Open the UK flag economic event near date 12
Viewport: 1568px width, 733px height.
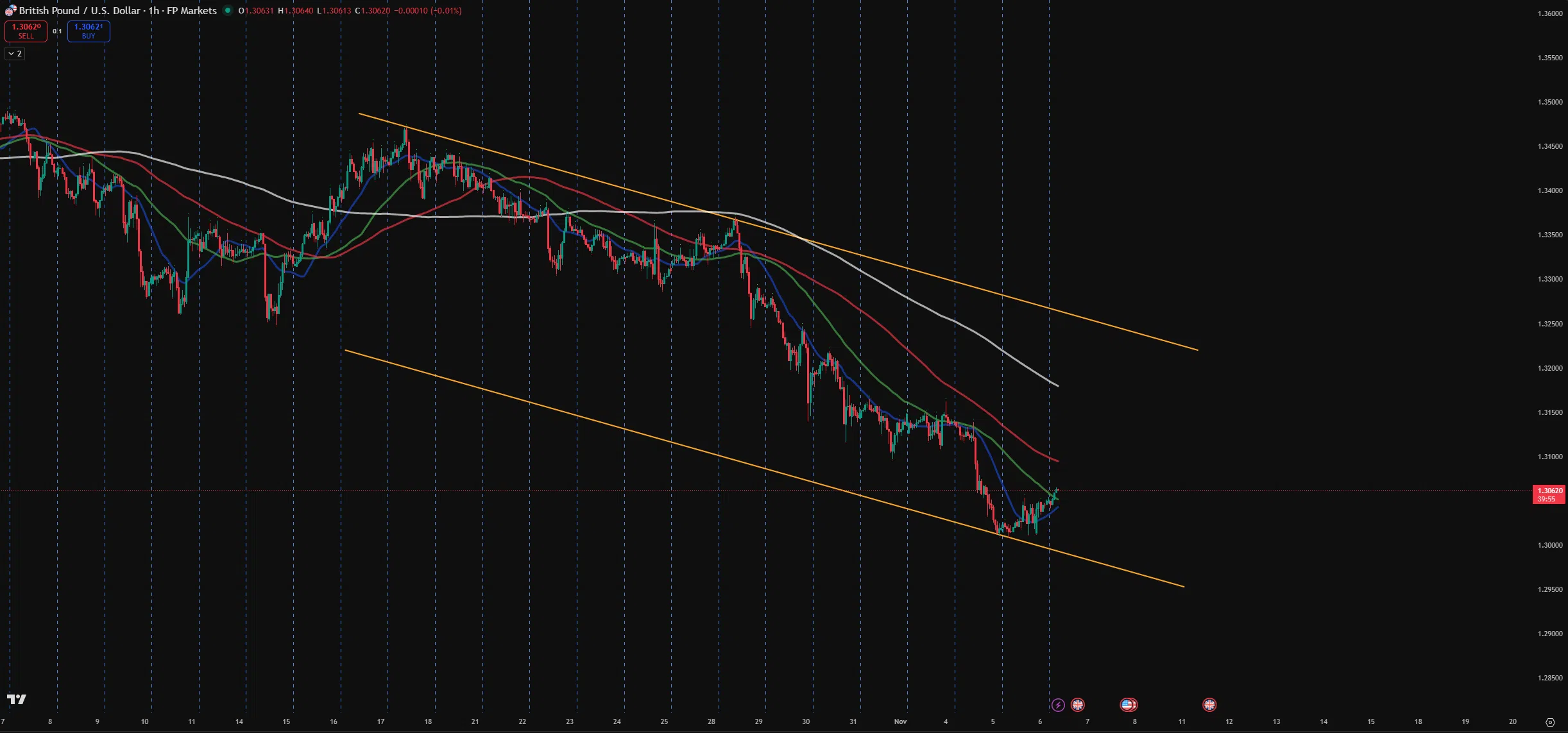[1209, 705]
